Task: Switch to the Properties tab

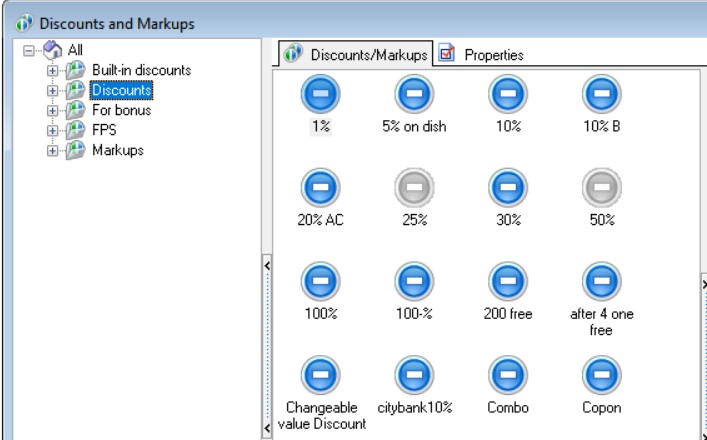Action: click(483, 54)
